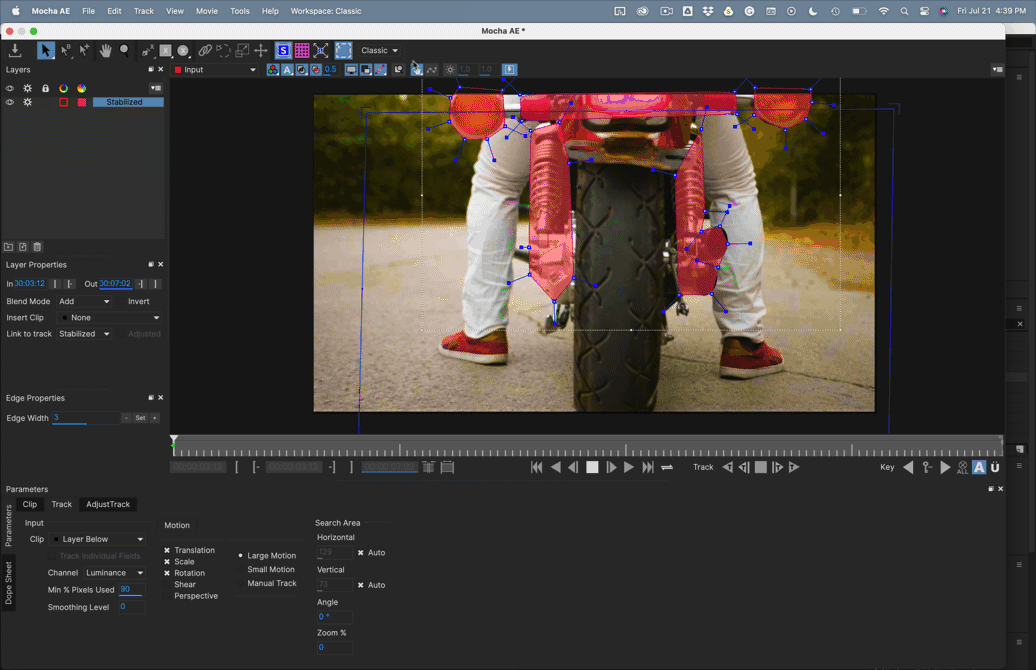This screenshot has height=670, width=1036.
Task: Select Manual Track radio option
Action: coord(240,583)
